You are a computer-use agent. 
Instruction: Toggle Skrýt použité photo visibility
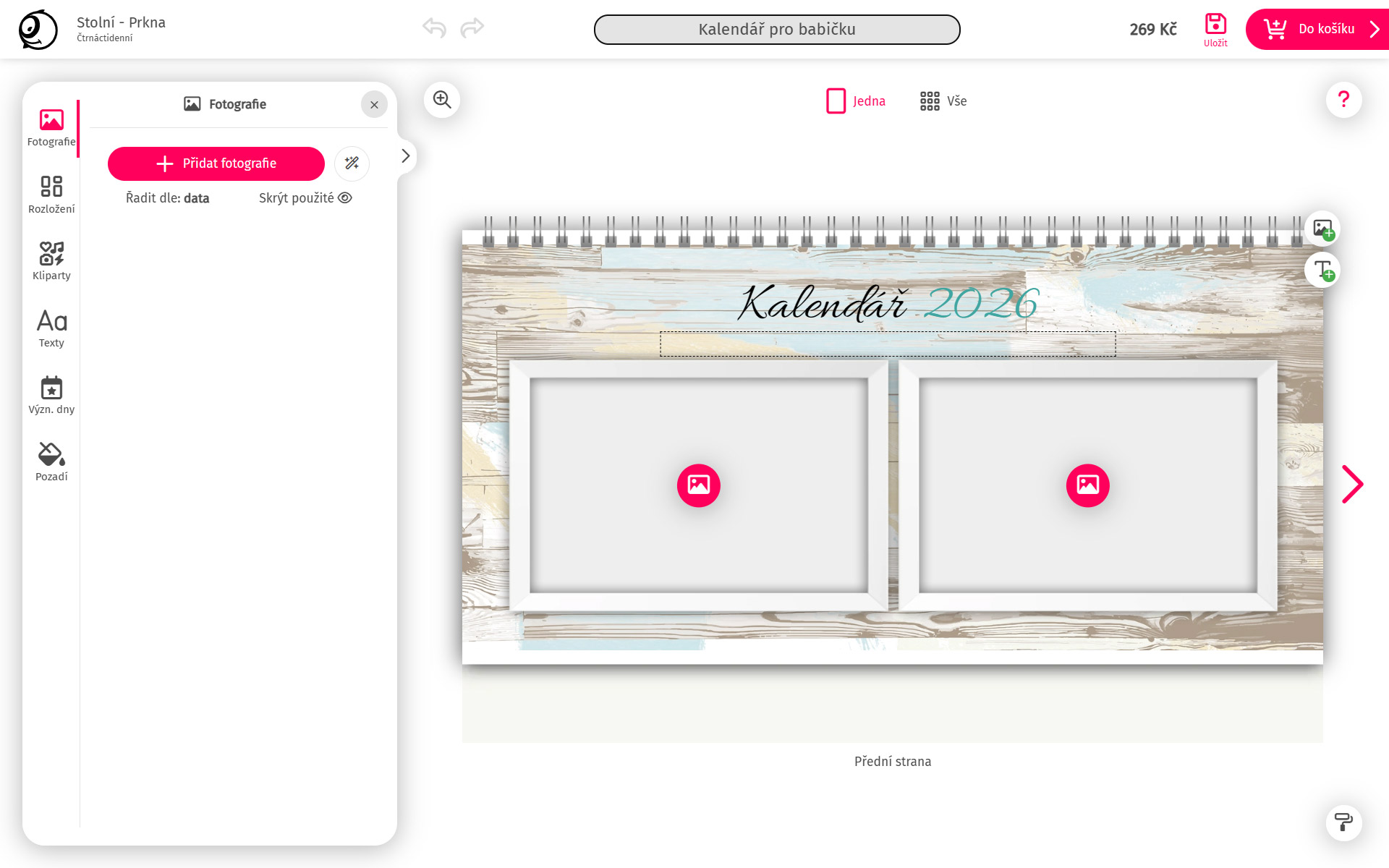(305, 197)
